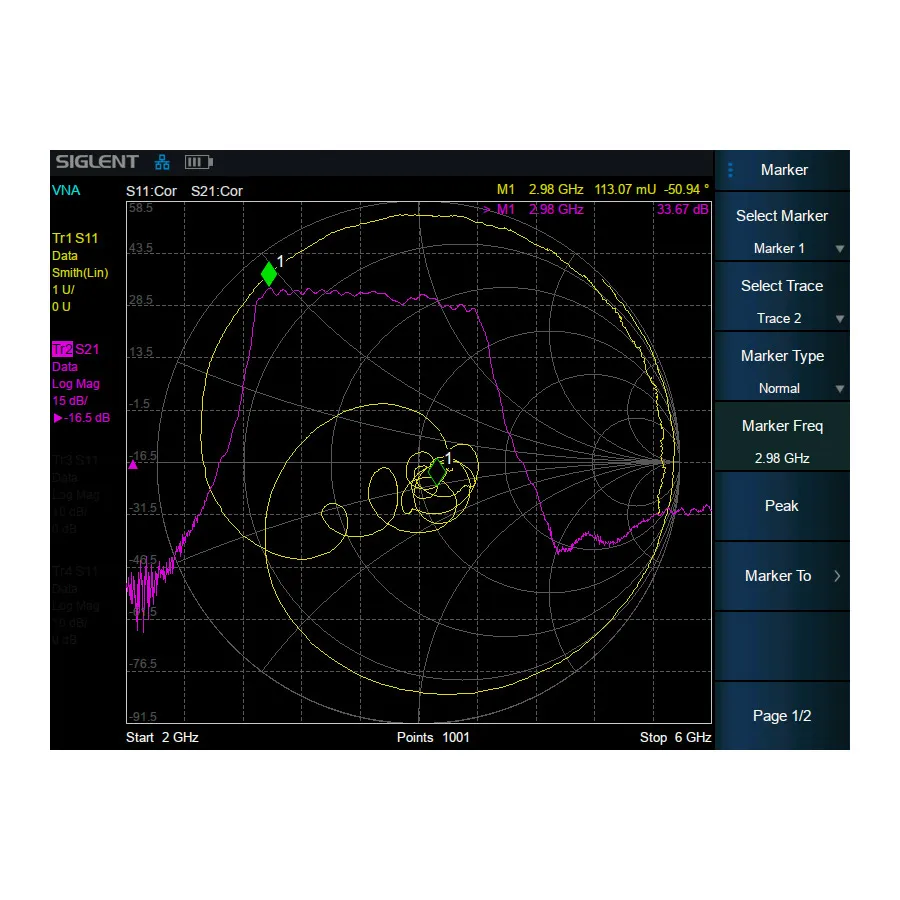Open the Marker To submenu
900x900 pixels.
pos(781,576)
